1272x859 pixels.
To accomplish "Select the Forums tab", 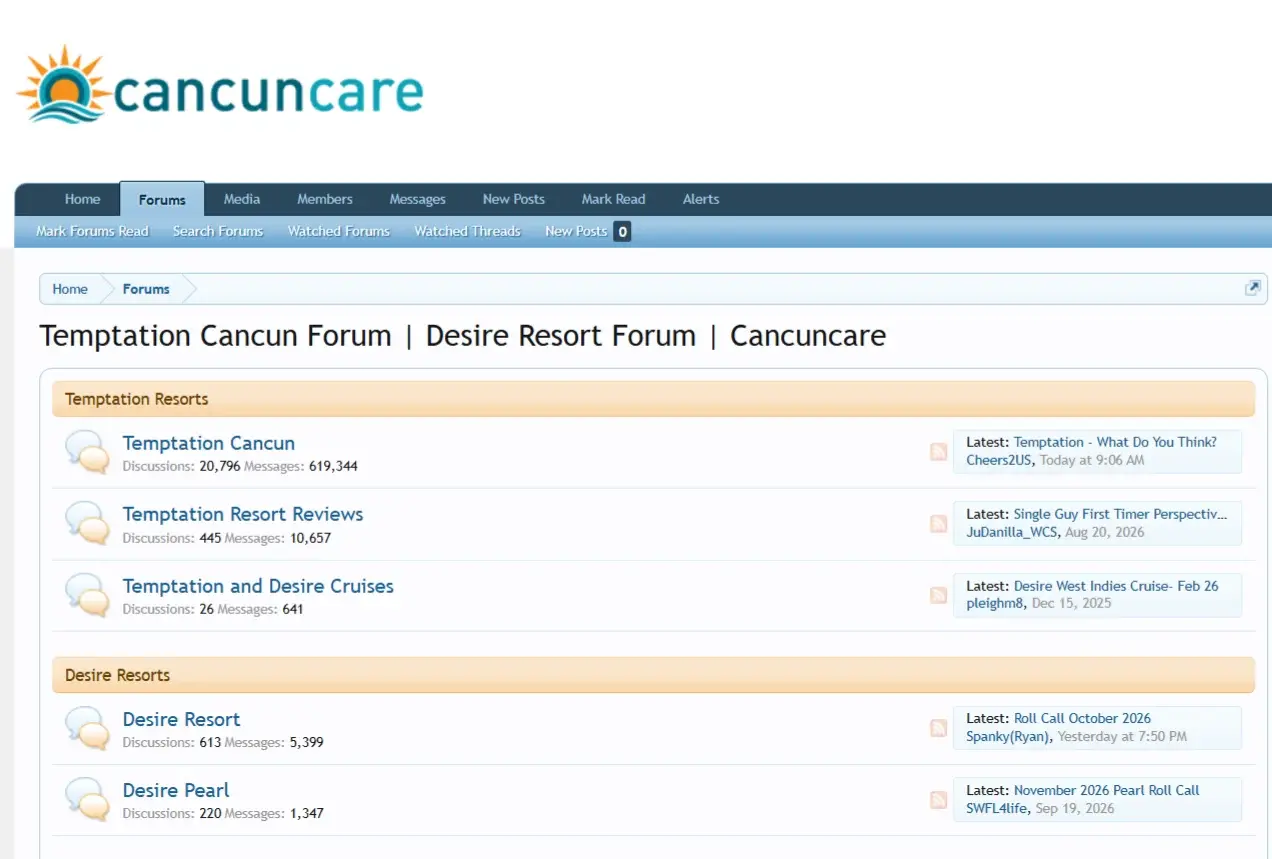I will (x=162, y=199).
